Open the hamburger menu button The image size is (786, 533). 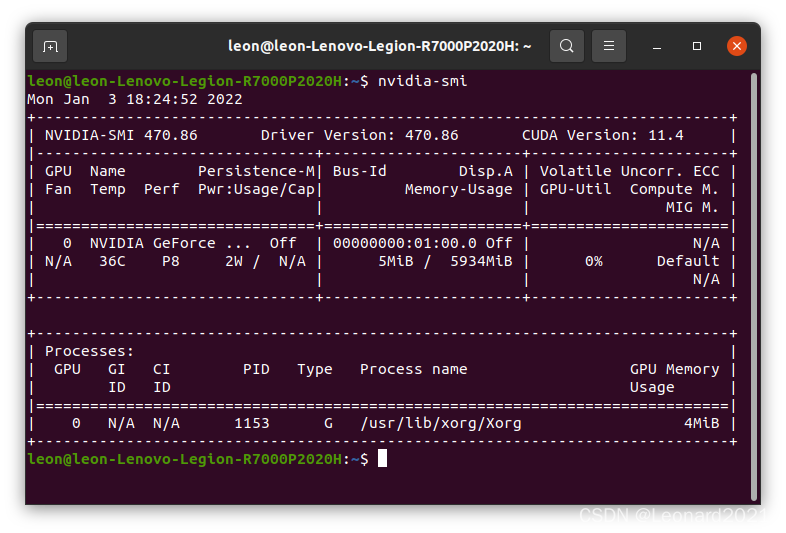click(x=609, y=46)
